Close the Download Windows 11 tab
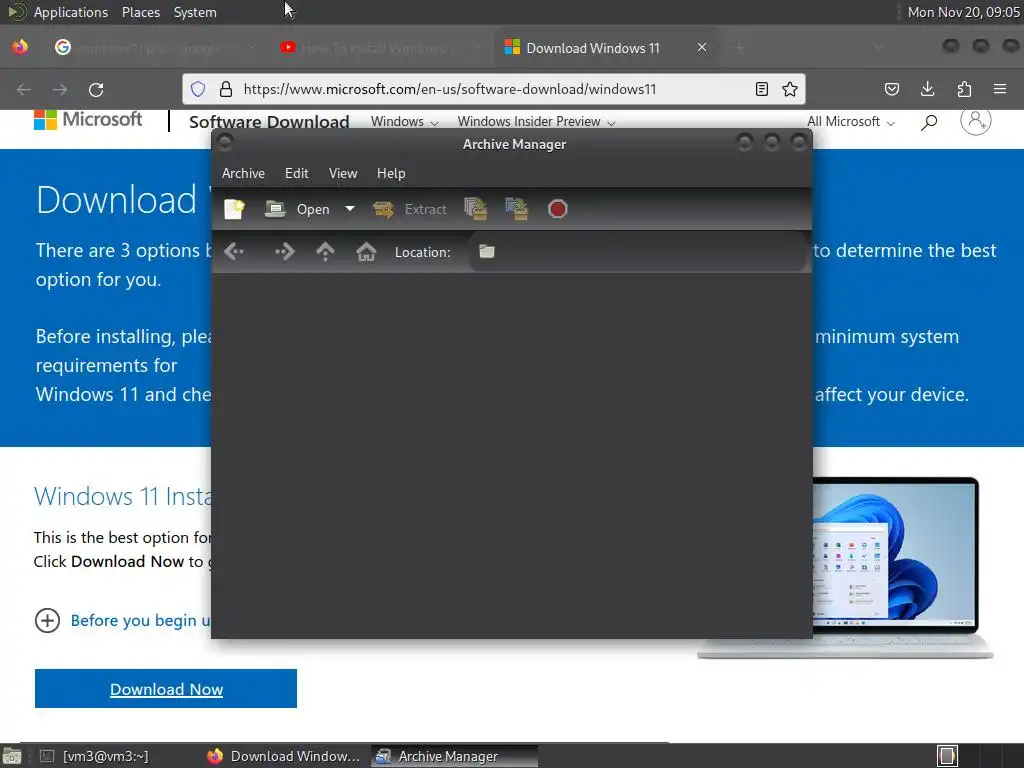The height and width of the screenshot is (768, 1024). tap(702, 47)
